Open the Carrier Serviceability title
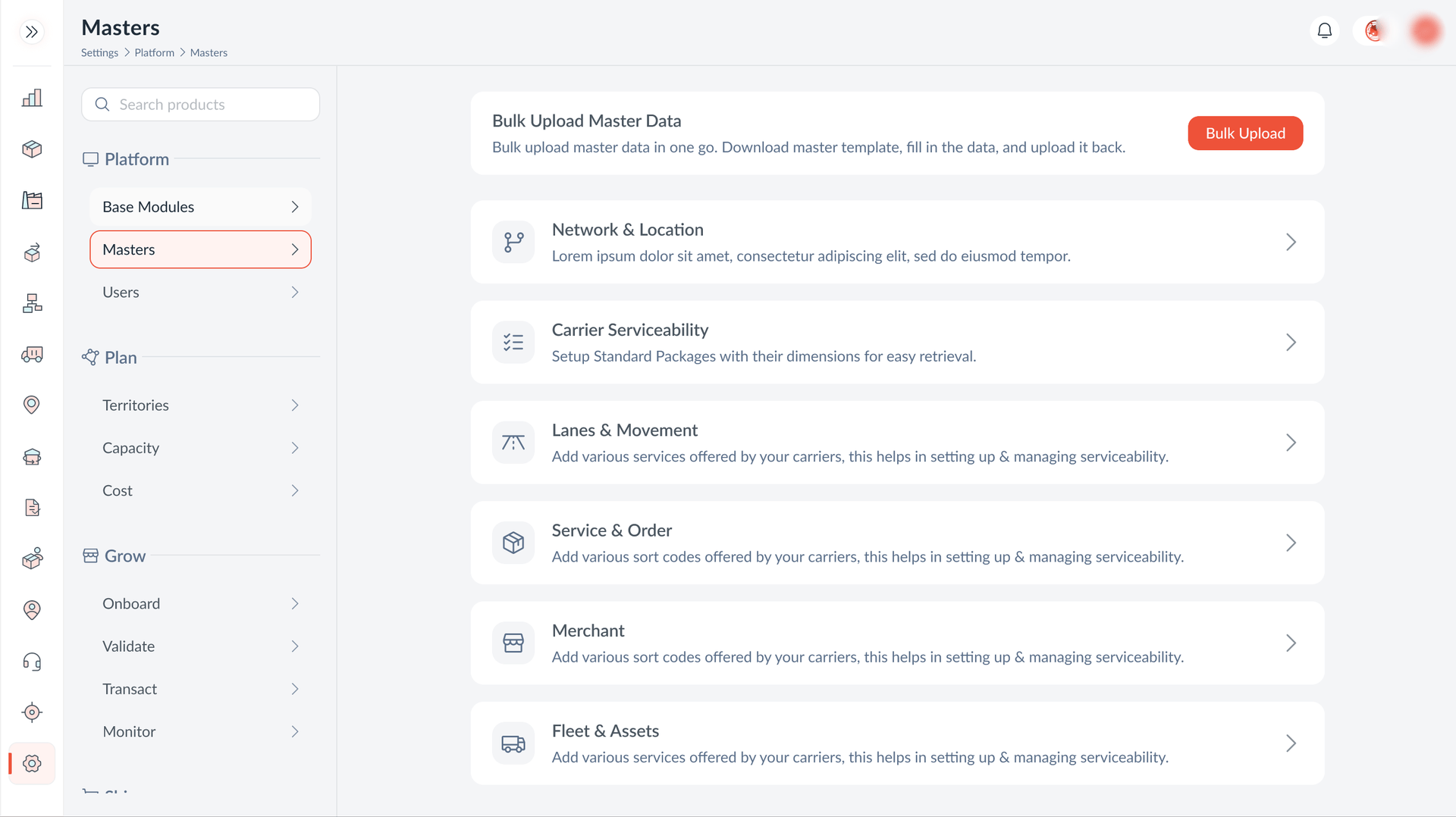 click(629, 330)
